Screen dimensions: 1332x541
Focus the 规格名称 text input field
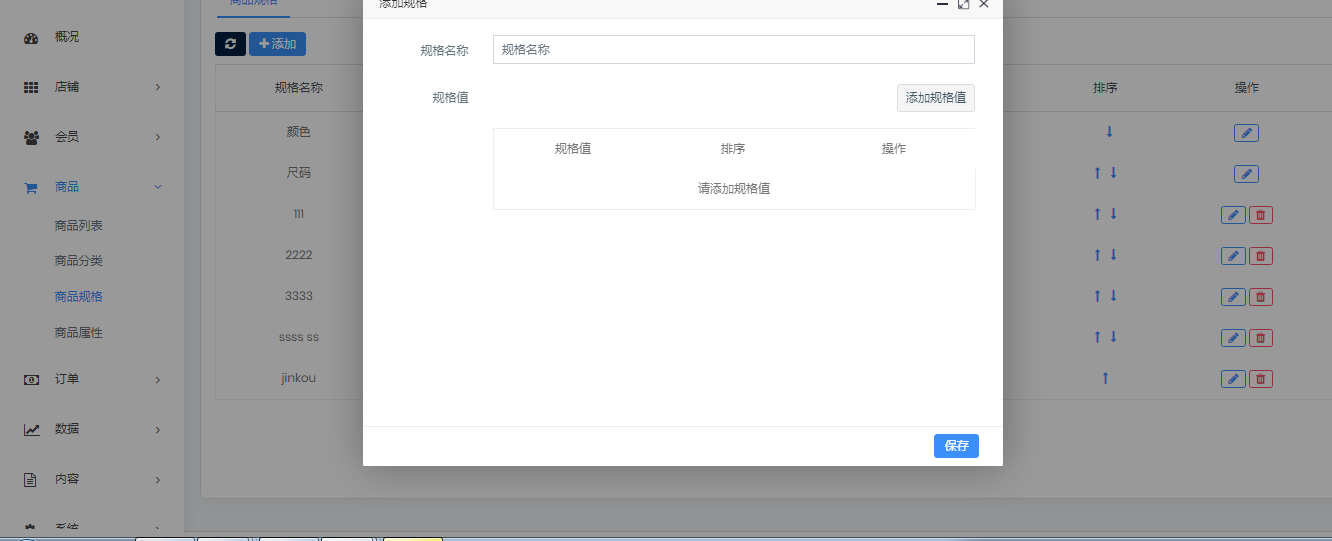(x=733, y=50)
